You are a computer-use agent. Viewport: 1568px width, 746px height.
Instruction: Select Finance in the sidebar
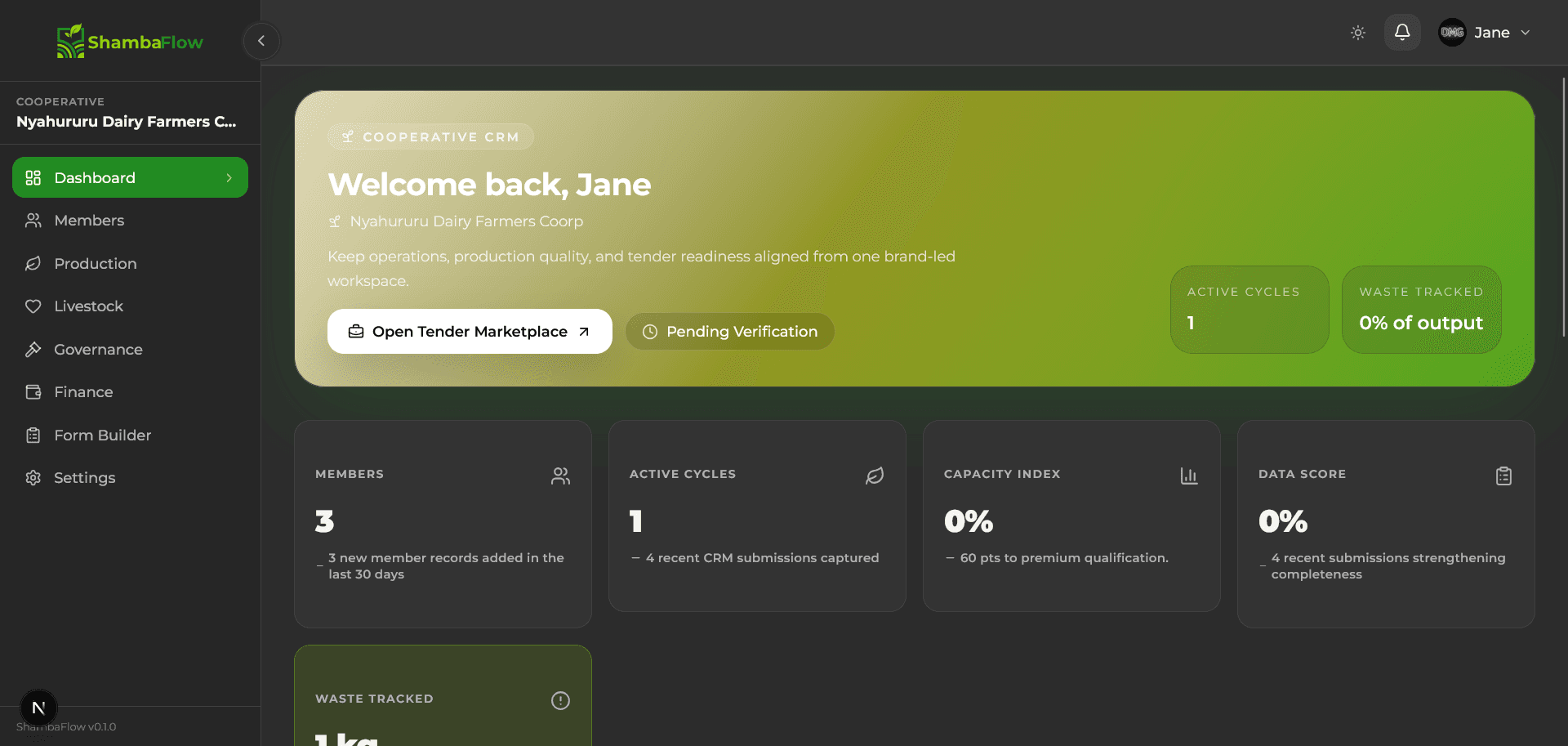[x=130, y=392]
